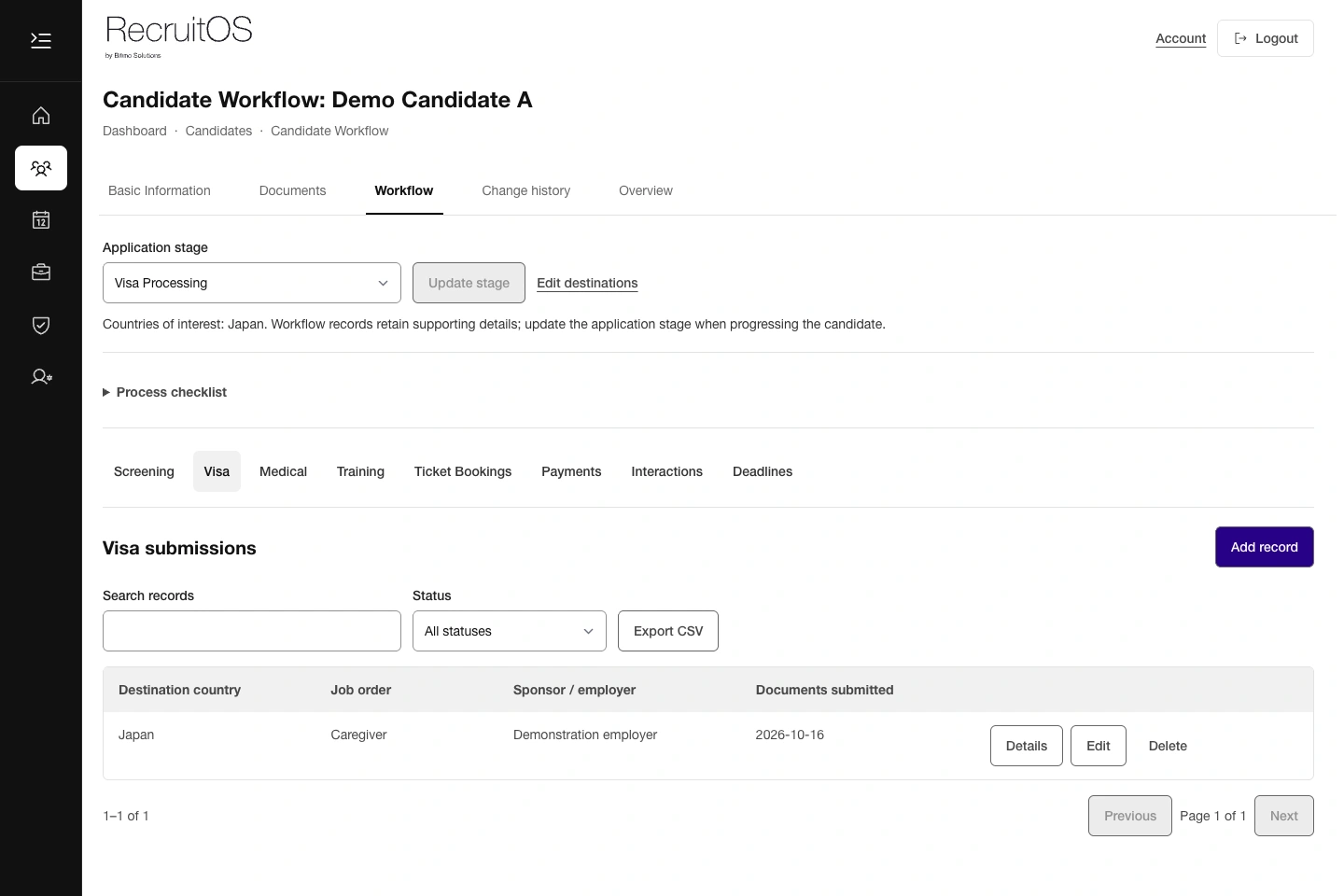Click the Edit destinations link
Image resolution: width=1344 pixels, height=896 pixels.
tap(587, 283)
